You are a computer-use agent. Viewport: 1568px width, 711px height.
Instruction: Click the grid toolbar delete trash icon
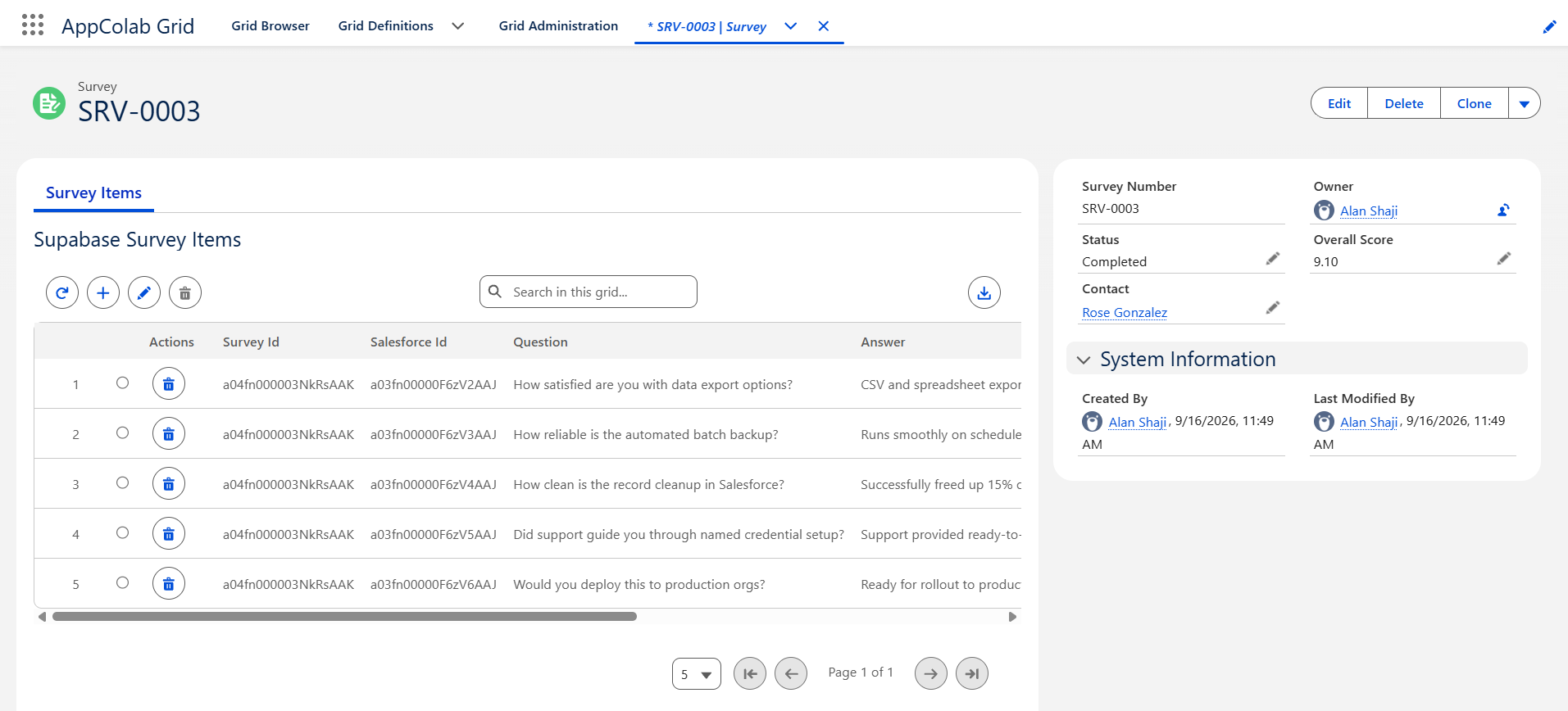[185, 292]
